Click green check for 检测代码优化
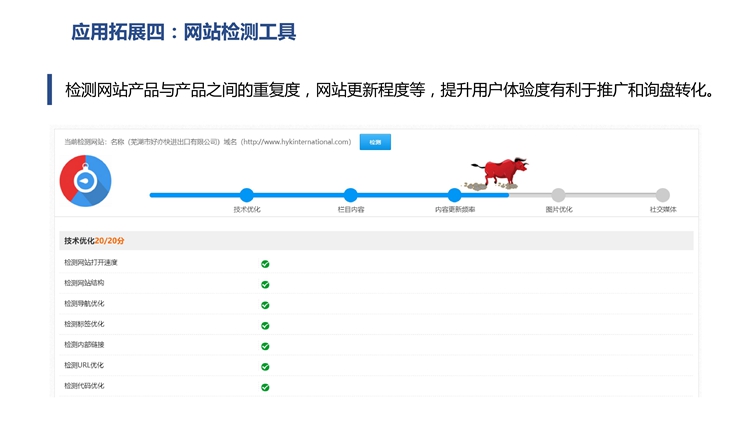 (265, 387)
